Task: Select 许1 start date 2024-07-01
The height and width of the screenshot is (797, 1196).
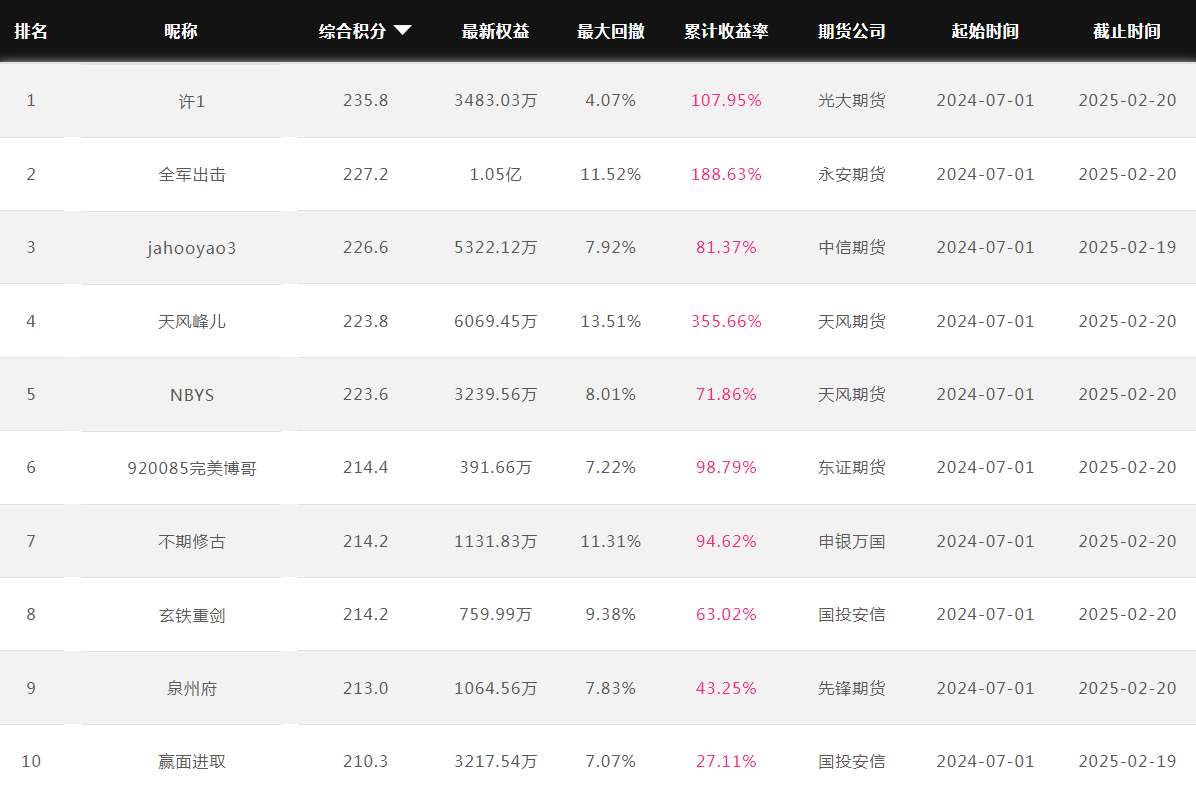Action: point(985,101)
